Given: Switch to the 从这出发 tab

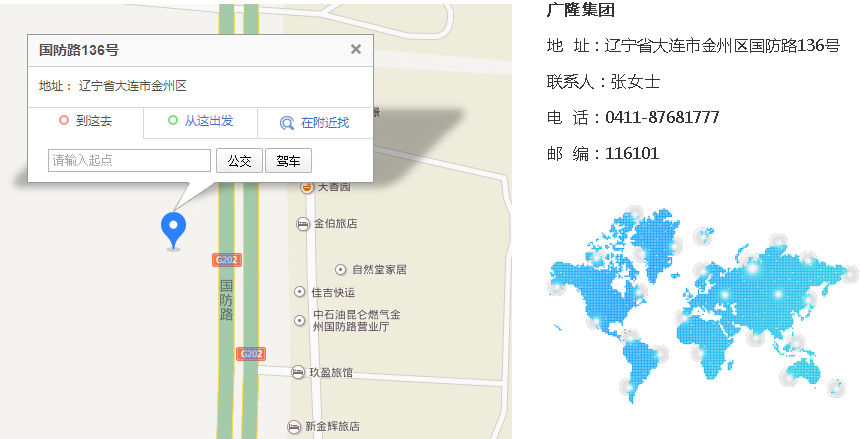Looking at the screenshot, I should (201, 121).
